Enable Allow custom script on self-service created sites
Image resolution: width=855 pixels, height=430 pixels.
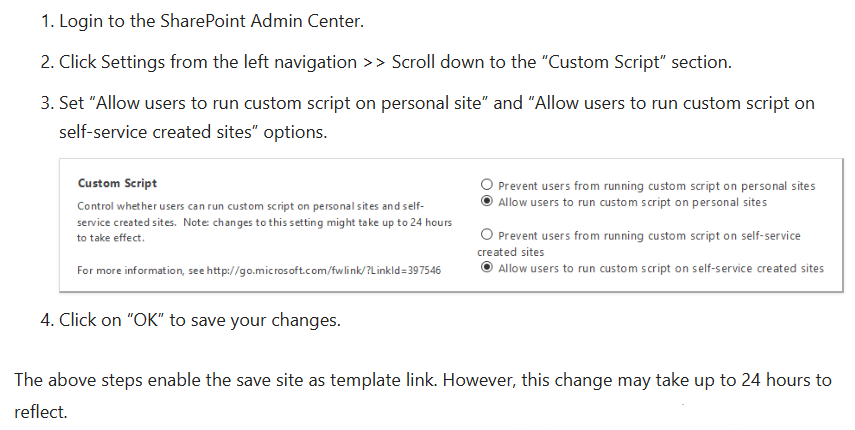tap(486, 267)
